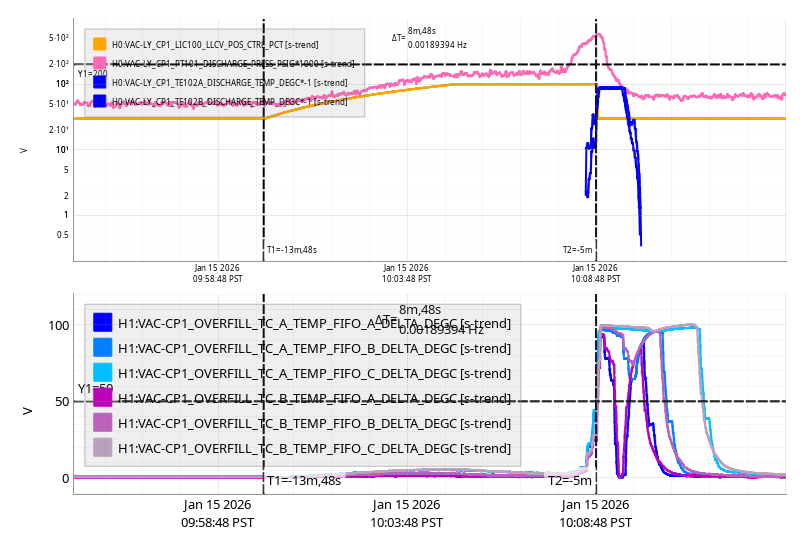Toggle the TC_B_TEMP_FIFO_C_DELTA legend label text

click(x=314, y=448)
